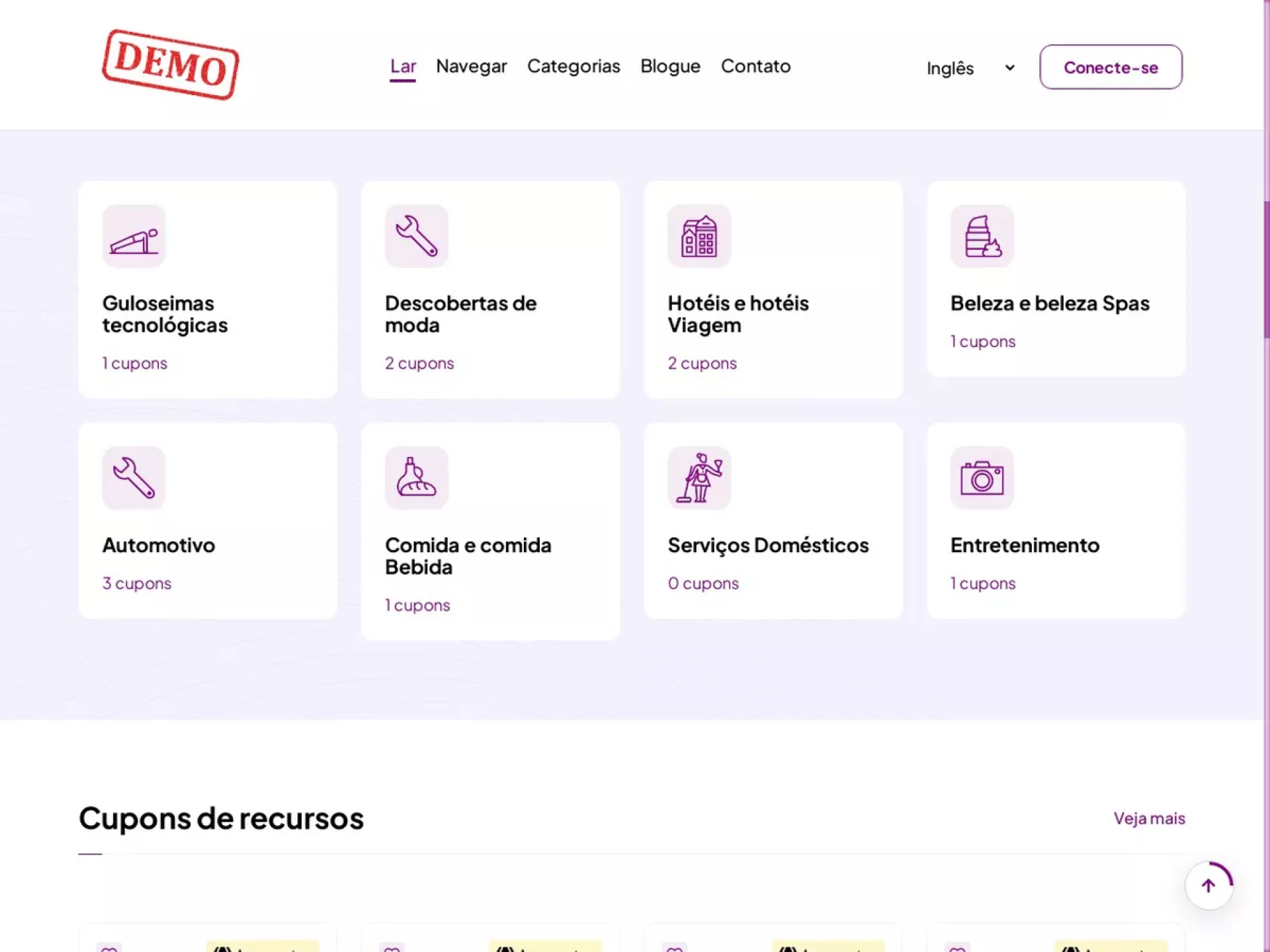Go to the Navegar menu item

[x=471, y=66]
